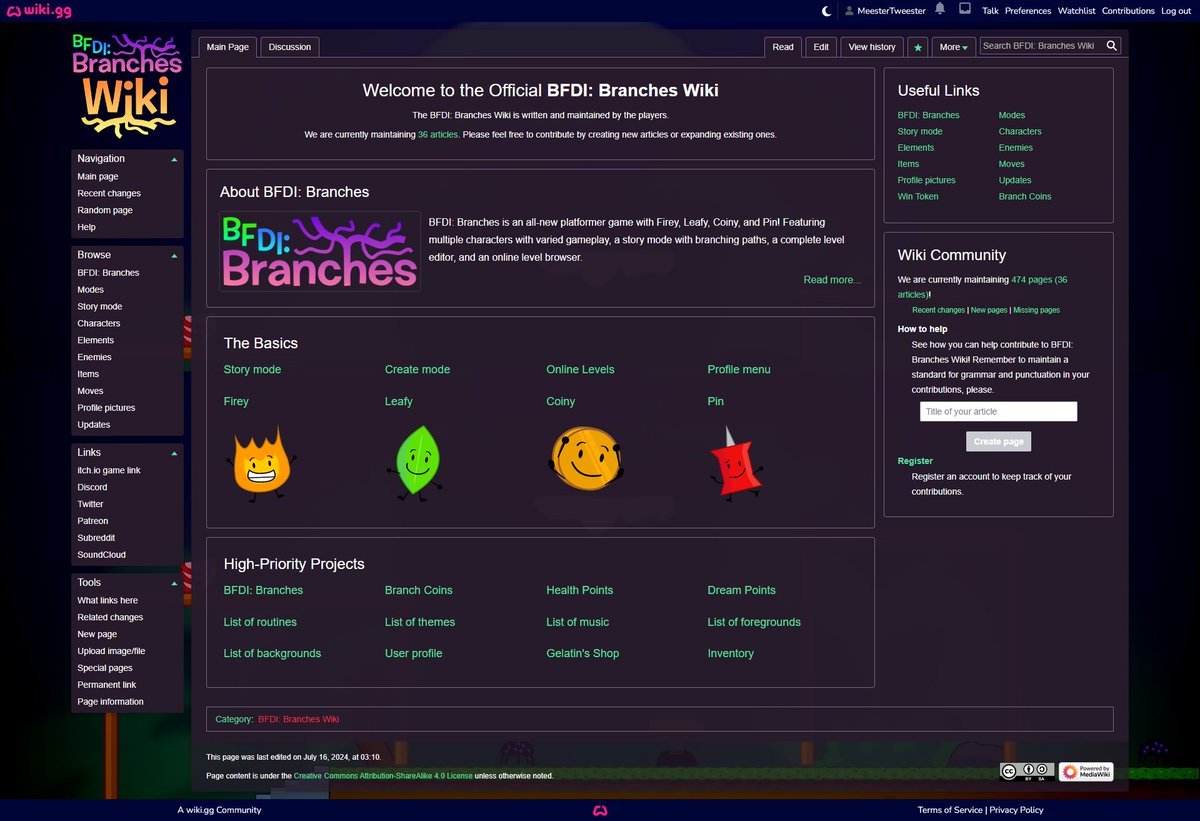Open the Firey character image

click(x=260, y=463)
